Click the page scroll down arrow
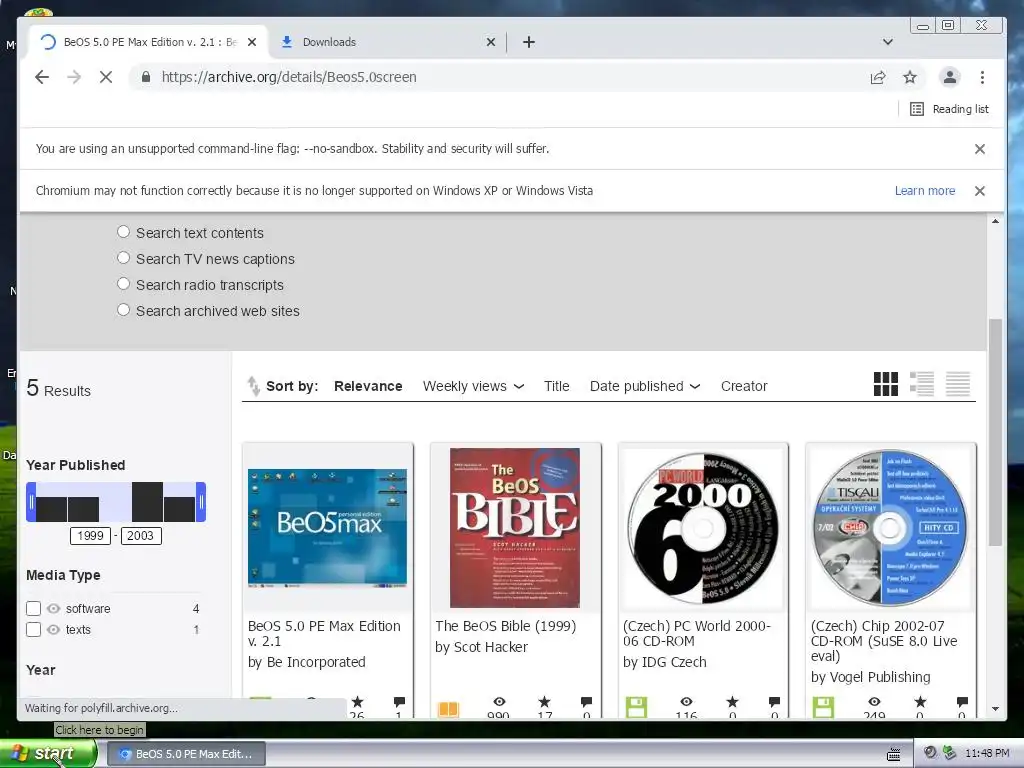This screenshot has width=1024, height=768. (x=995, y=709)
